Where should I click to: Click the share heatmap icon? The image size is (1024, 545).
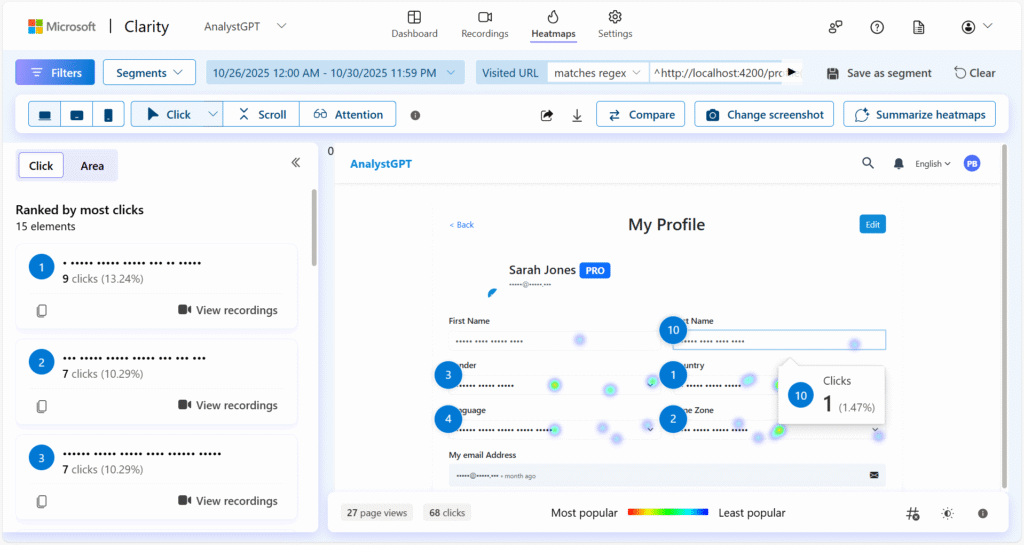pyautogui.click(x=547, y=115)
